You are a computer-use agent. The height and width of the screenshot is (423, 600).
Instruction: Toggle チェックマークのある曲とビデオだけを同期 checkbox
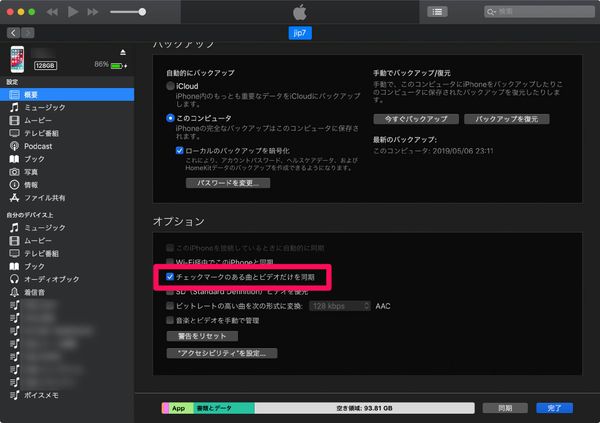click(x=170, y=277)
